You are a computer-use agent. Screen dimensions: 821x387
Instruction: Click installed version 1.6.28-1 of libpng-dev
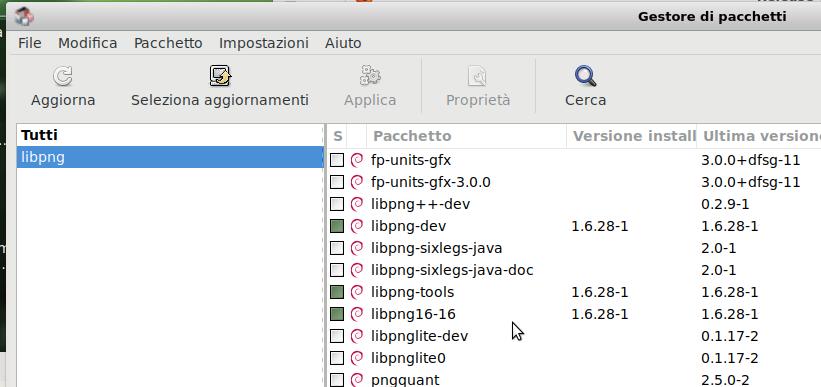click(600, 226)
